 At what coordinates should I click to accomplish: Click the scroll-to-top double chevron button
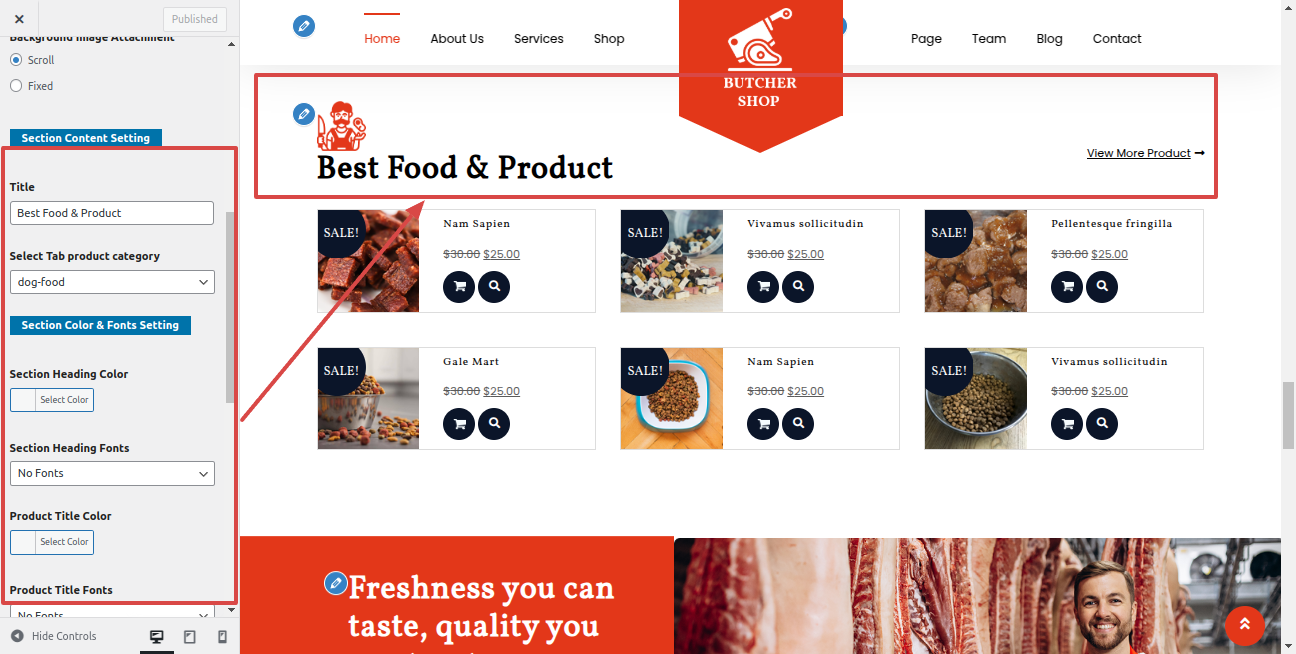coord(1245,626)
